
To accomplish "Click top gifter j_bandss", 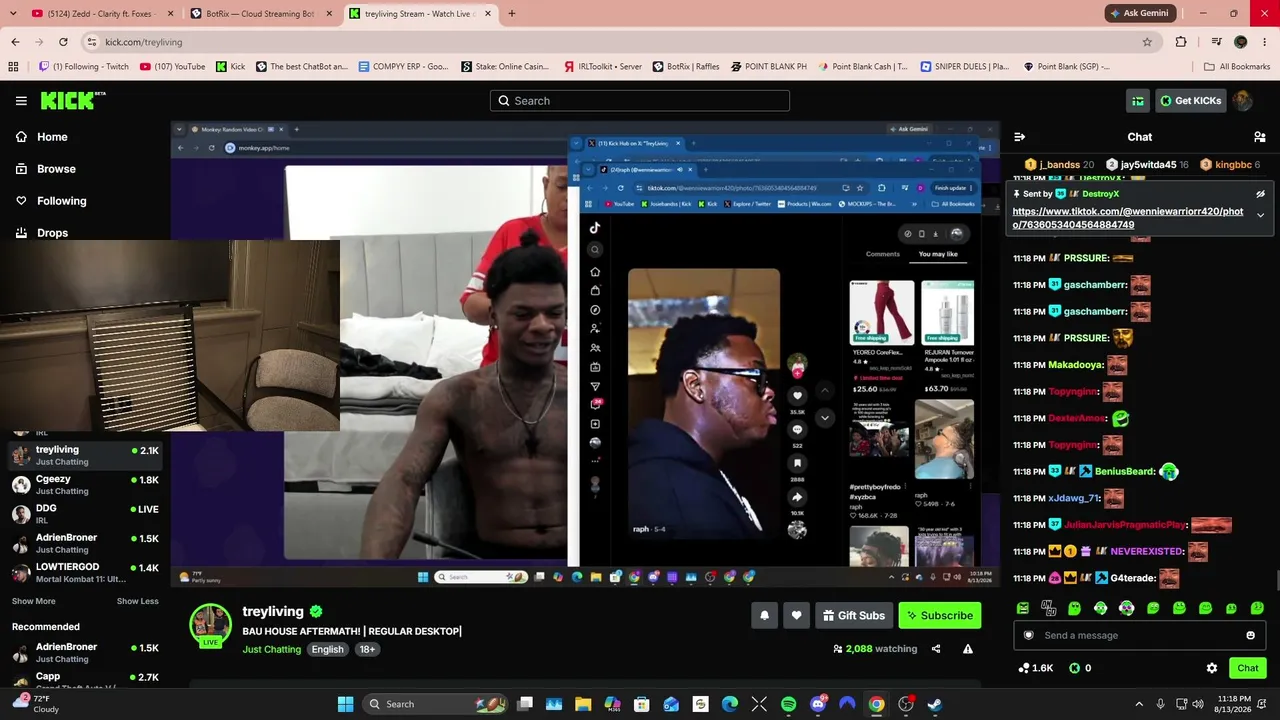I will click(1059, 165).
